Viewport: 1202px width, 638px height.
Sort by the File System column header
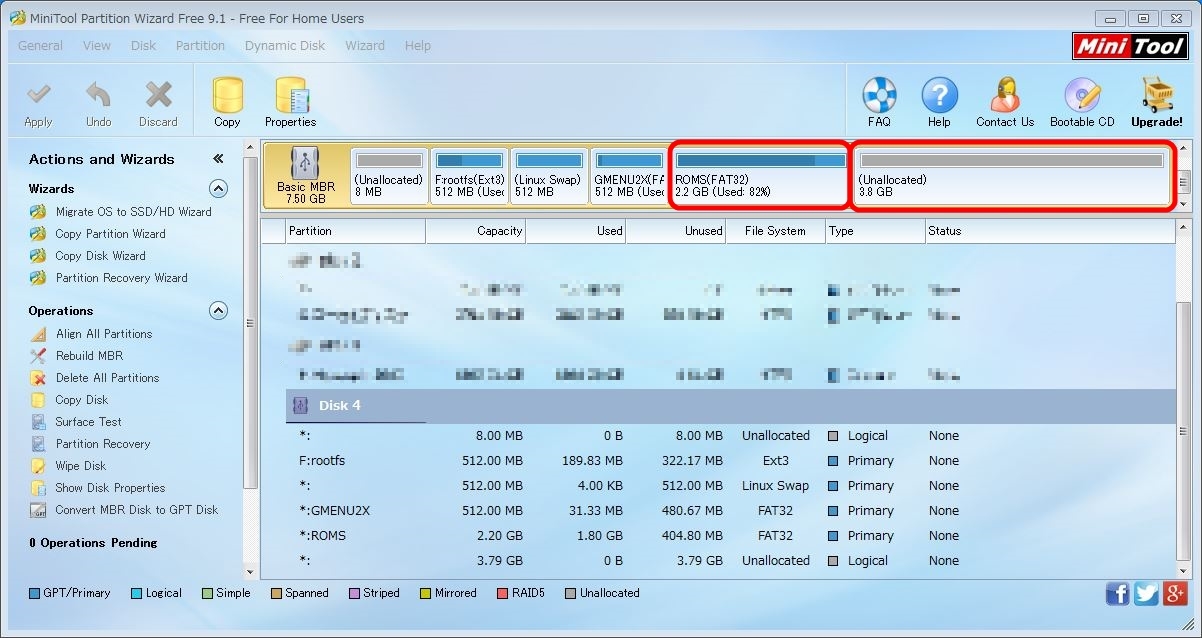(x=776, y=231)
